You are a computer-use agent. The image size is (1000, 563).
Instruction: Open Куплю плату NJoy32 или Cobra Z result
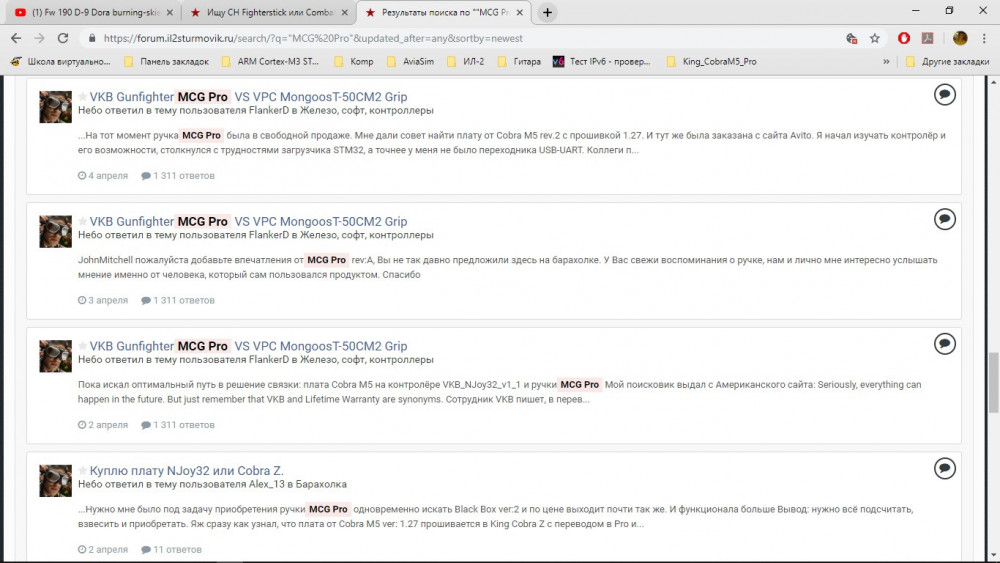click(186, 471)
